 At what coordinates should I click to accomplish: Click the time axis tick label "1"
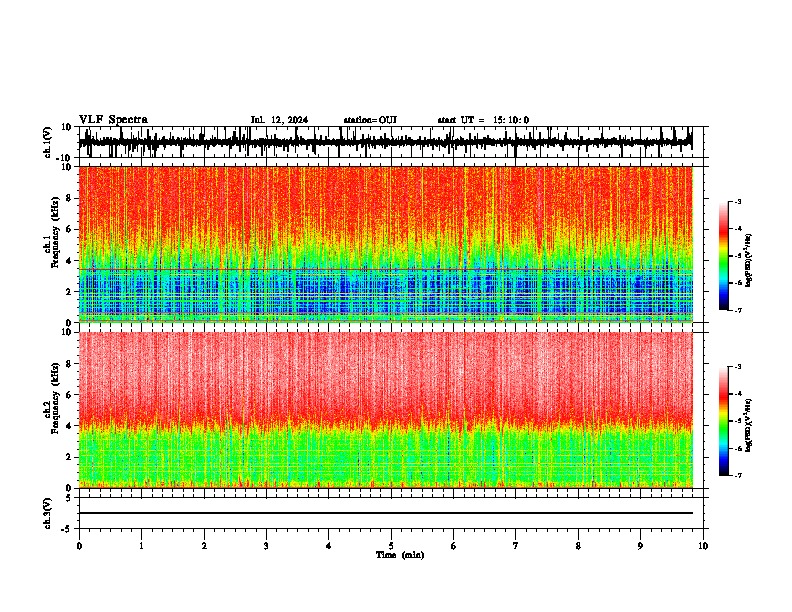coord(141,546)
